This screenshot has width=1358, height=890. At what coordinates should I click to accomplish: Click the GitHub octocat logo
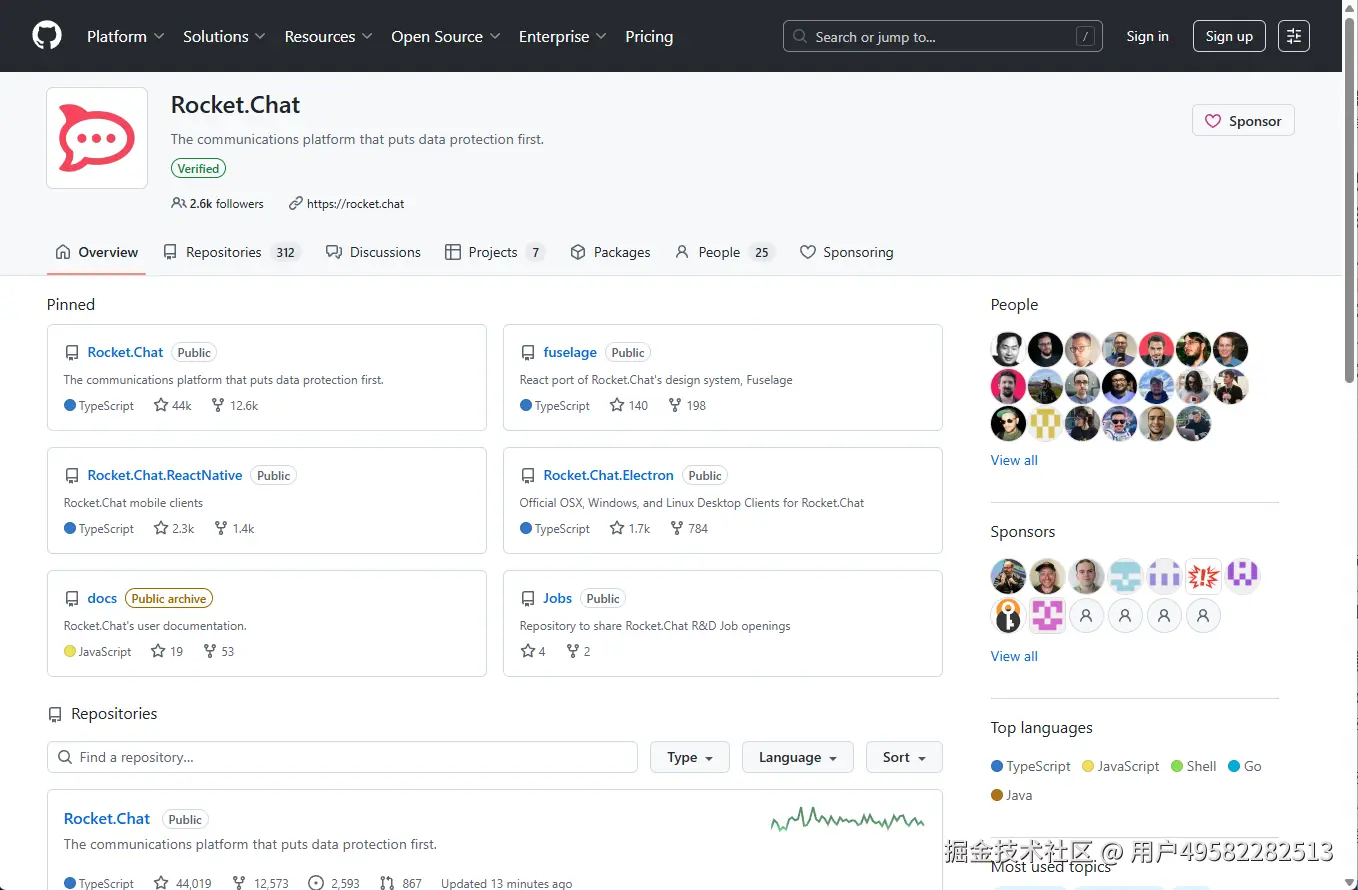pos(47,36)
